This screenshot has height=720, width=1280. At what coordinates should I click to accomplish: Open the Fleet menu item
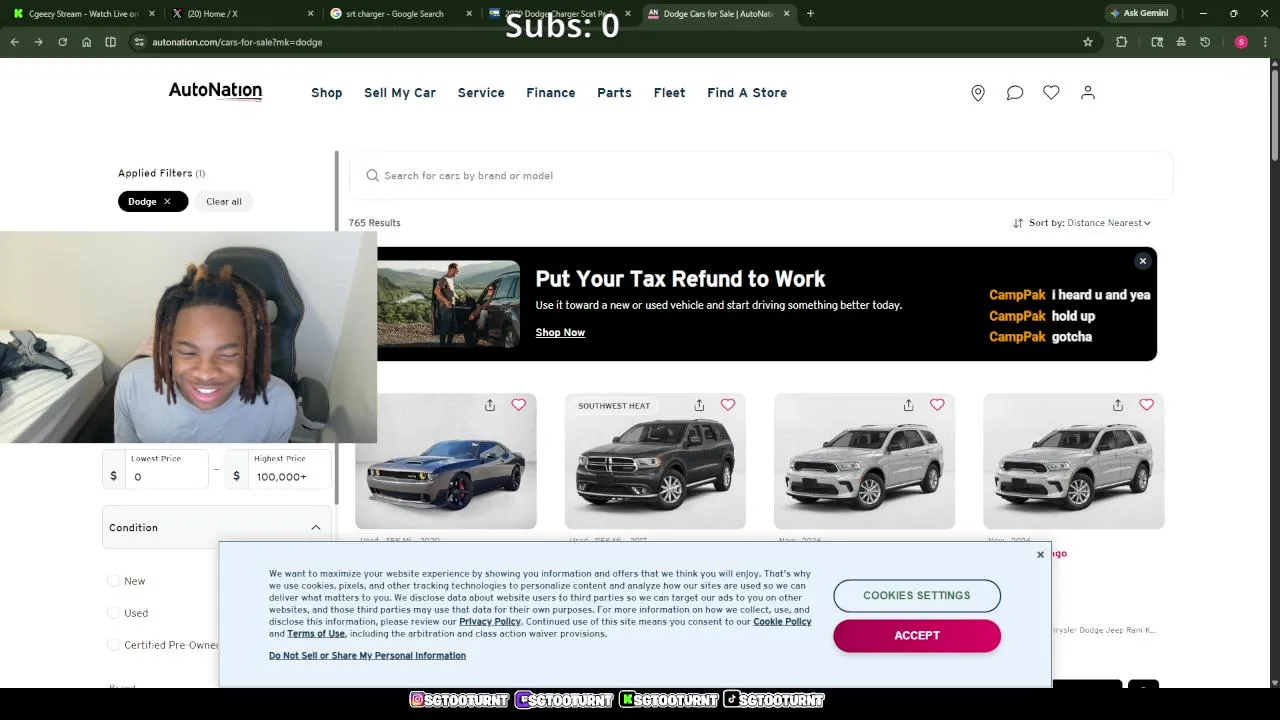tap(669, 93)
